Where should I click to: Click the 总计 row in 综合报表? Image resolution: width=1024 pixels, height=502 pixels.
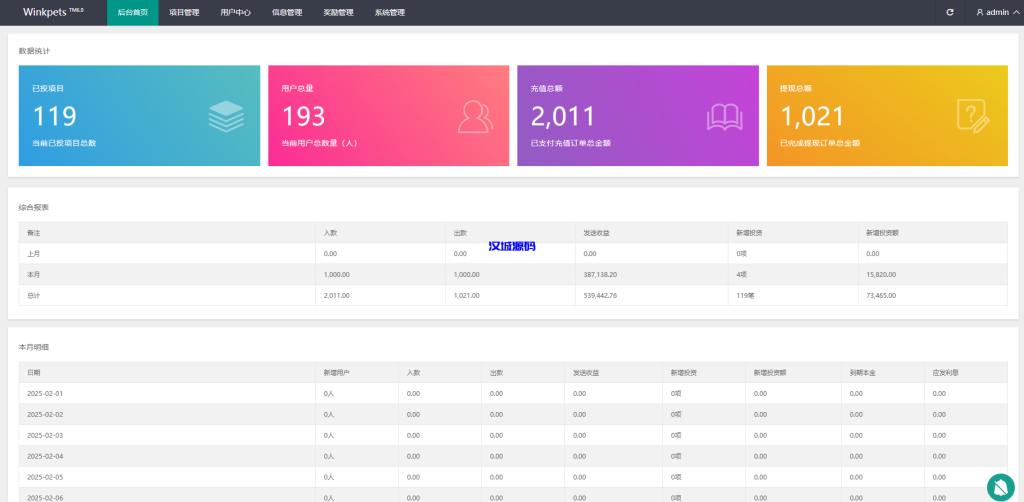tap(34, 295)
